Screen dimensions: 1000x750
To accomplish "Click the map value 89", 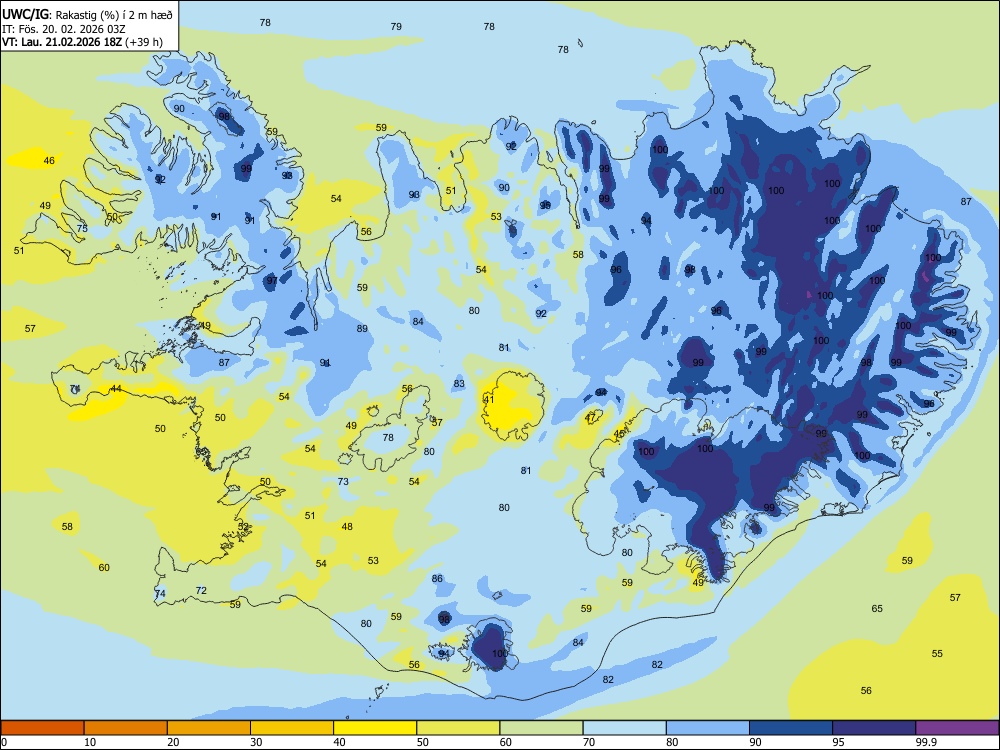I will (x=362, y=328).
